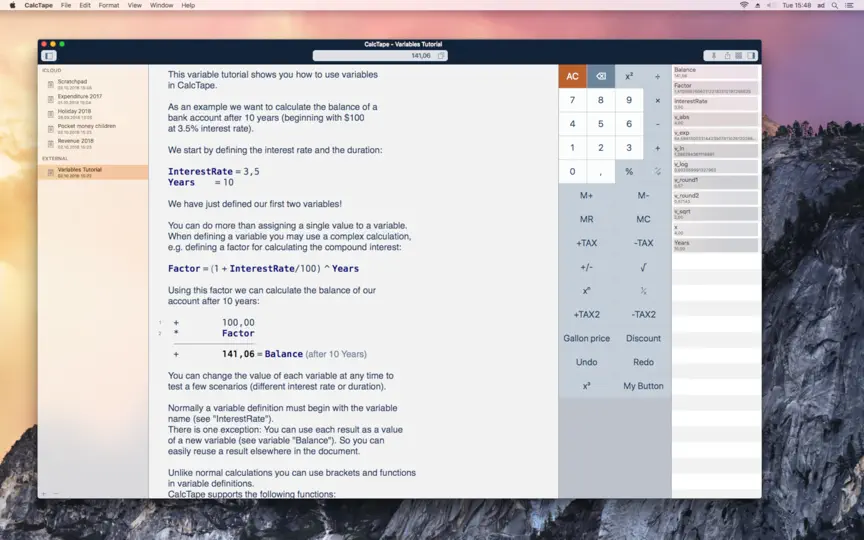Click the +/- sign change key
864x540 pixels.
tap(586, 267)
